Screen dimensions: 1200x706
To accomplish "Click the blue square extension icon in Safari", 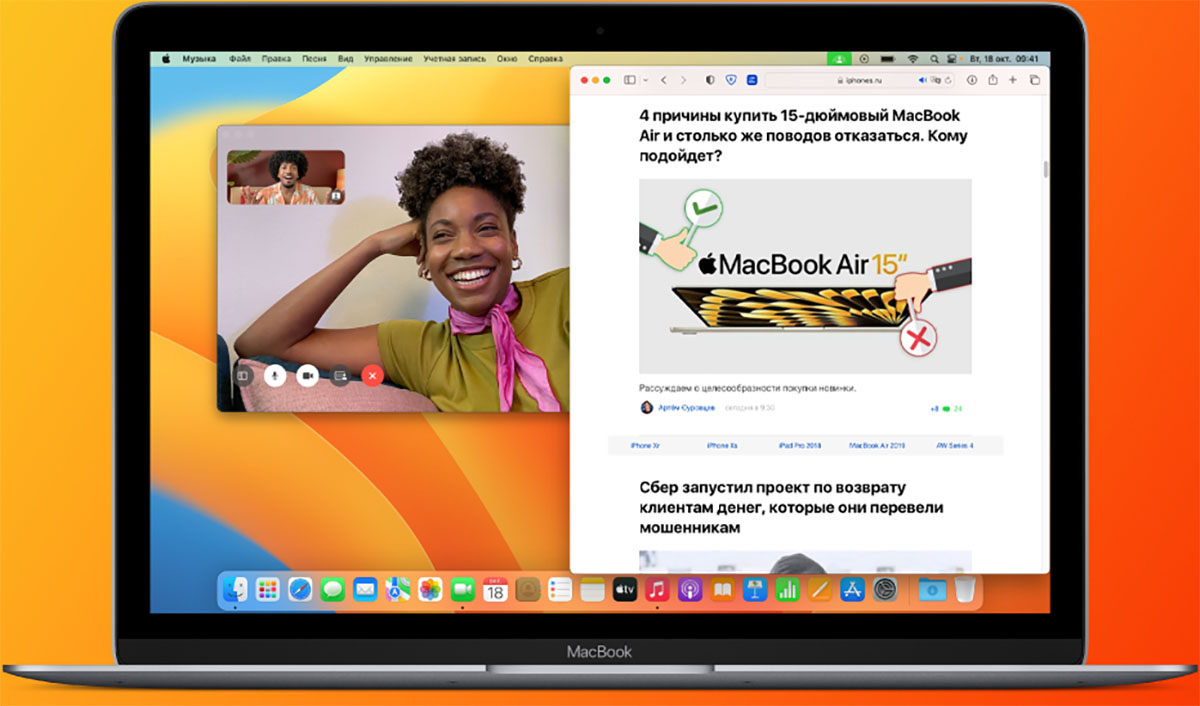I will tap(752, 80).
